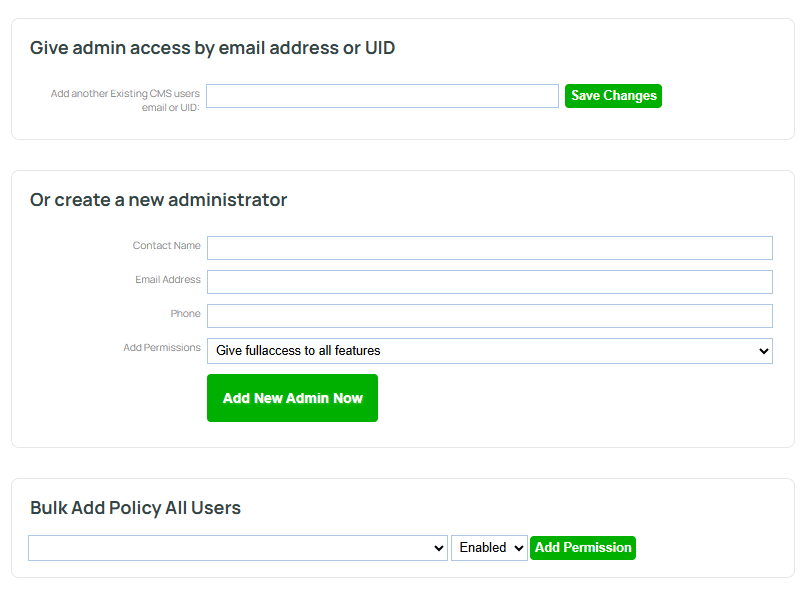Click 'Bulk Add Policy All Users' heading
This screenshot has width=807, height=596.
[135, 508]
